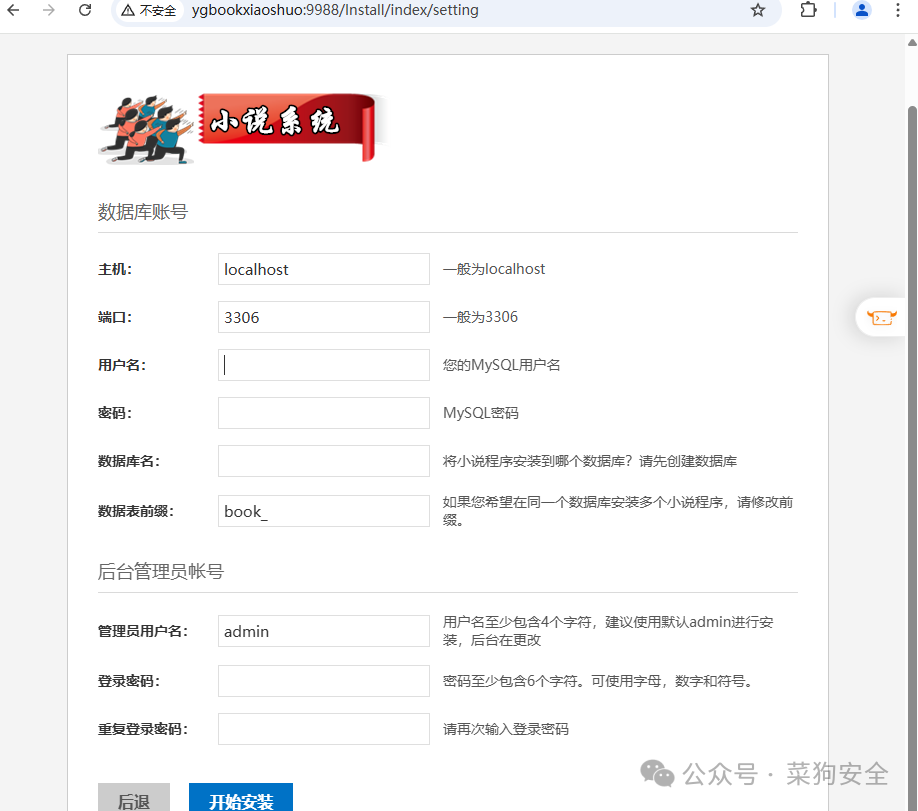Click the 数据库账号 section heading
The height and width of the screenshot is (811, 918).
pos(143,212)
